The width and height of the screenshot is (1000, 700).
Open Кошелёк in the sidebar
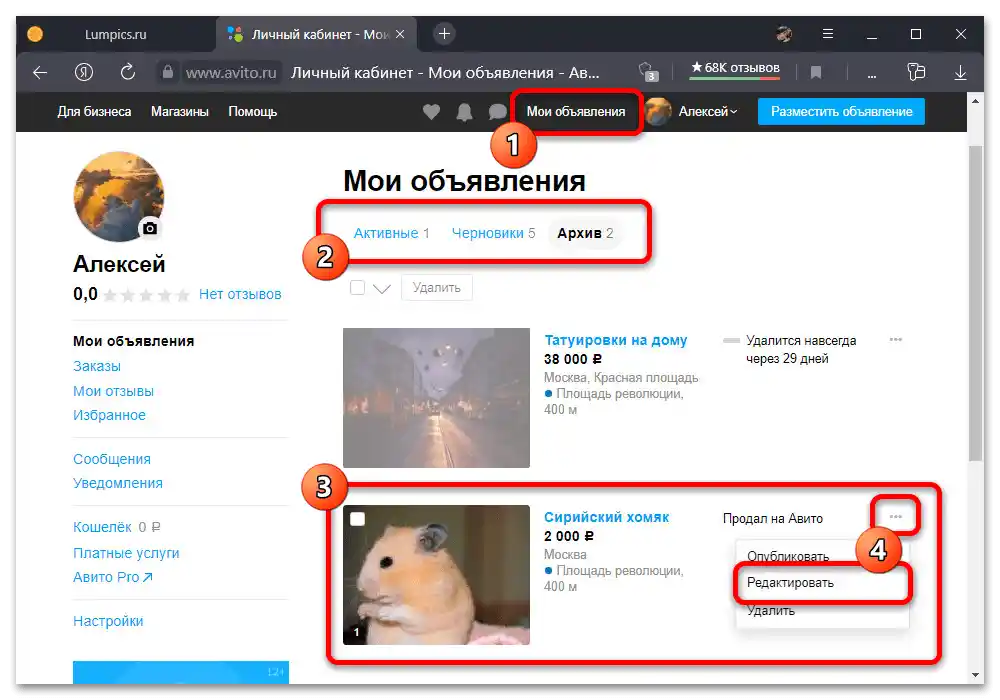tap(102, 527)
